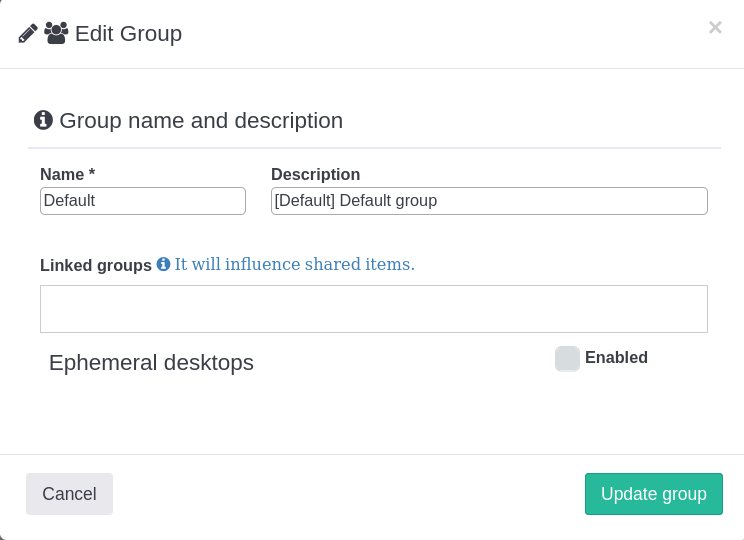Click the empty footer area between Cancel and Update group
744x540 pixels.
pos(348,494)
